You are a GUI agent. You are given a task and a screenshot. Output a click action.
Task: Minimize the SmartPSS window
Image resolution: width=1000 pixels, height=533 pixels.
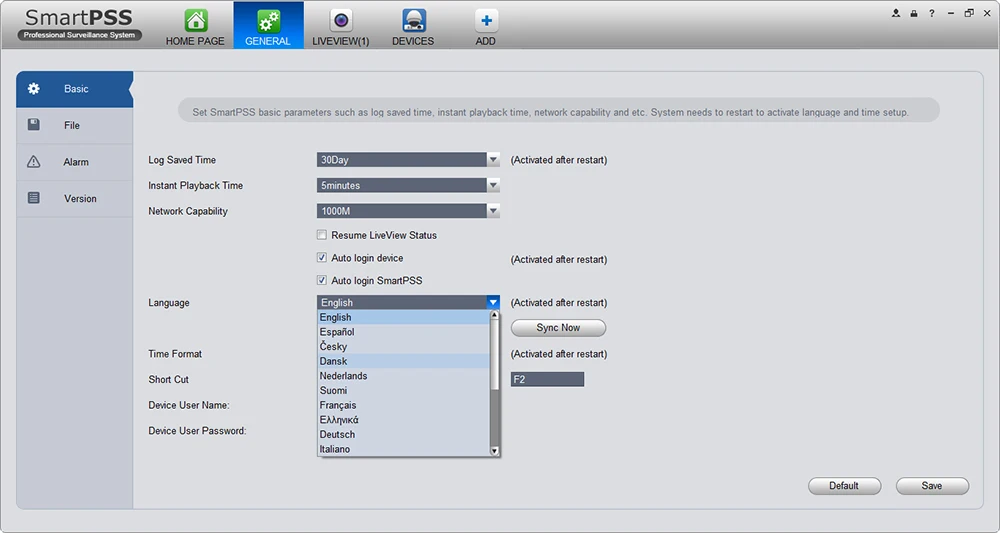[x=951, y=13]
